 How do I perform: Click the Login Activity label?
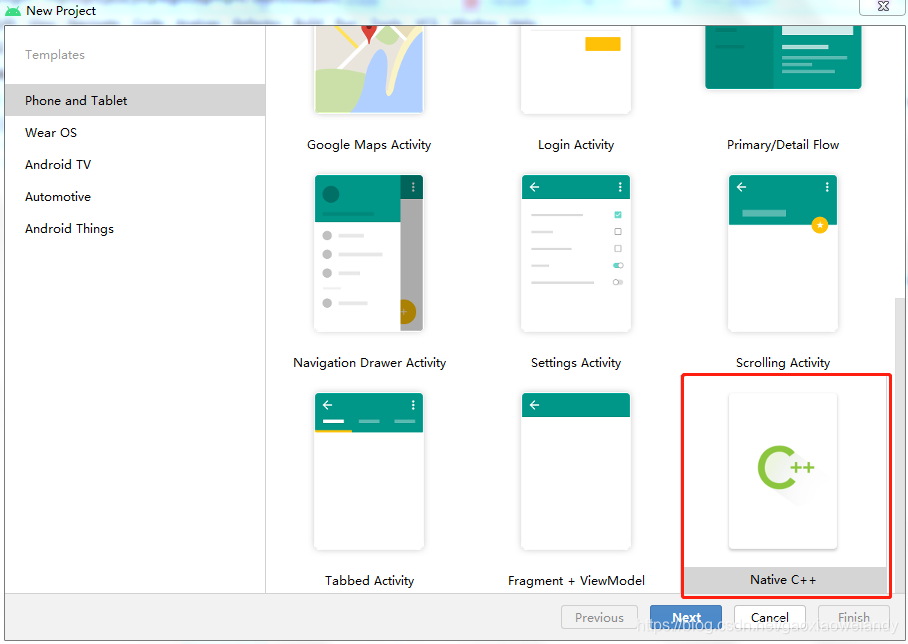pos(576,145)
